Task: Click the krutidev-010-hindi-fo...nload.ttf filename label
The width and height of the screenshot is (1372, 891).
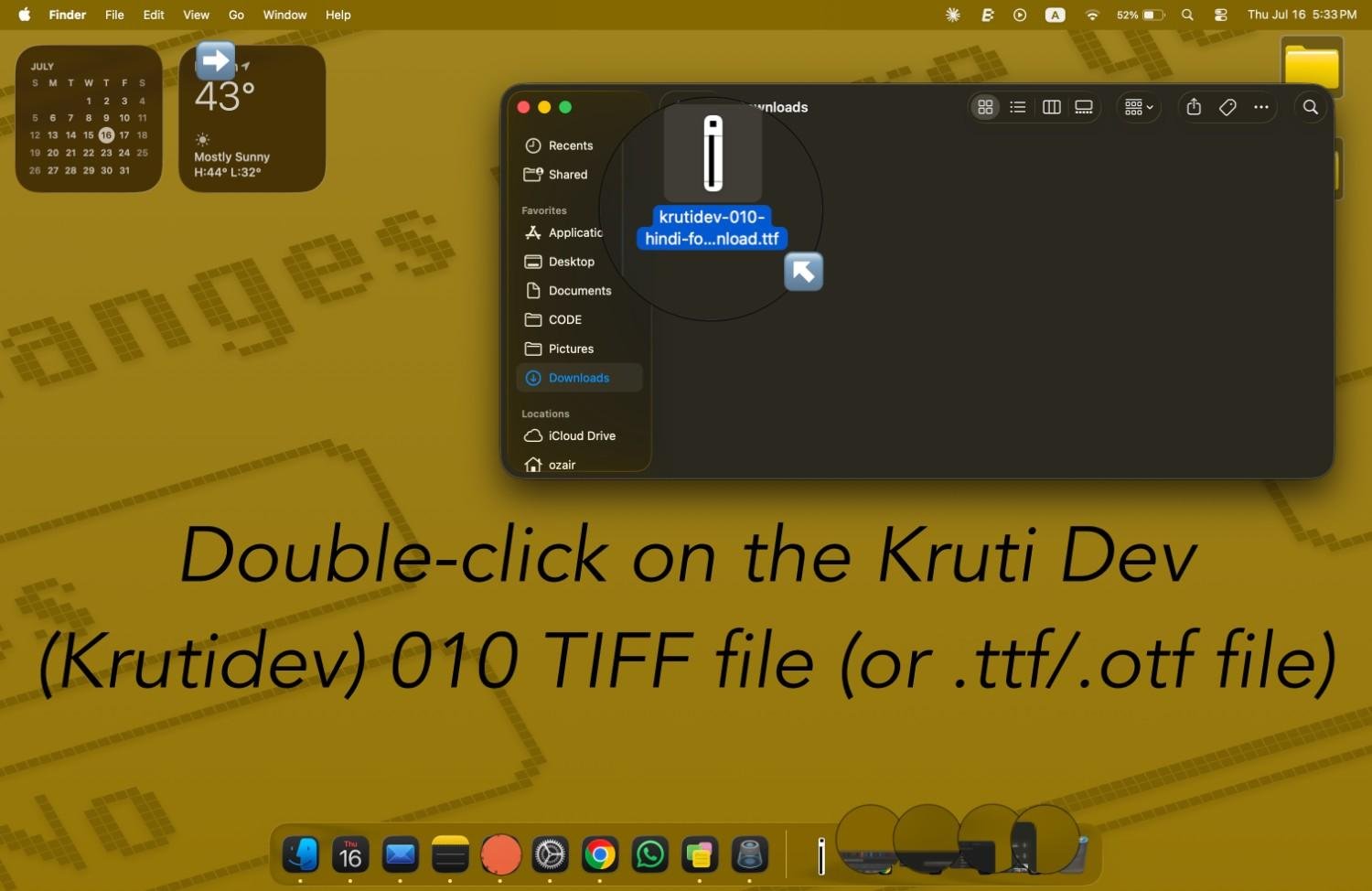Action: (712, 228)
